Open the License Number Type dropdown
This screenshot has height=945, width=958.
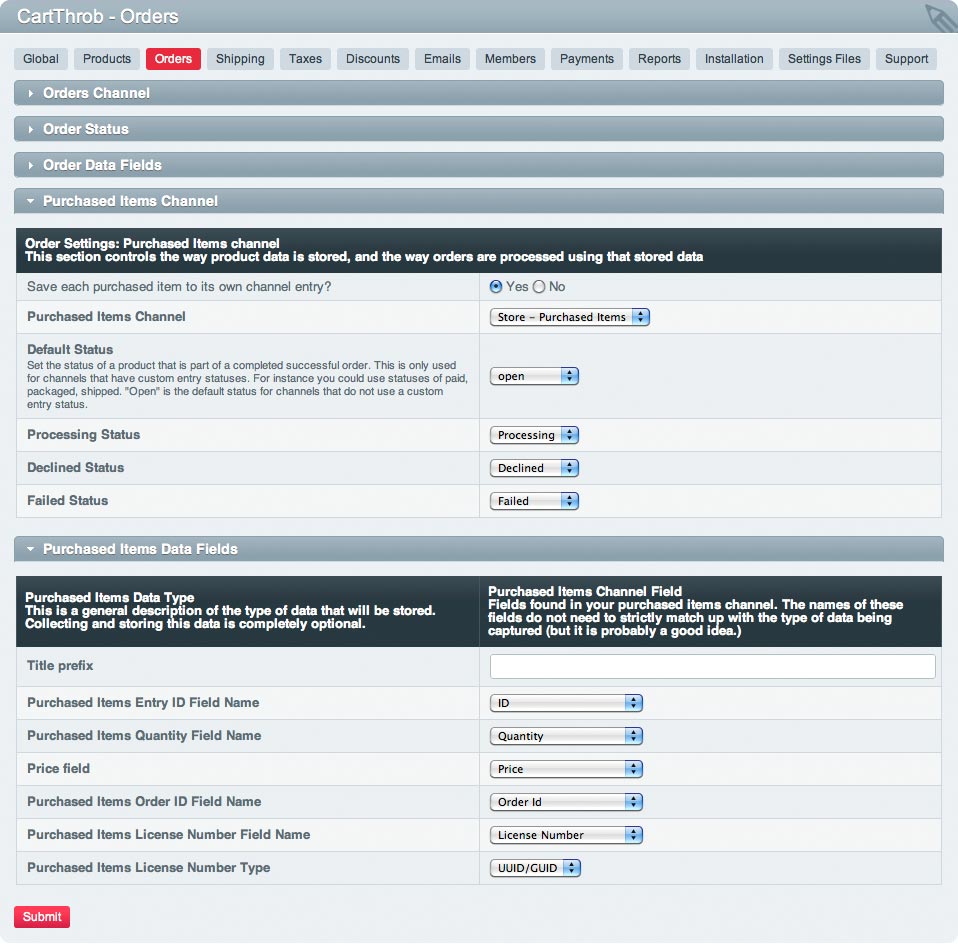click(x=535, y=868)
